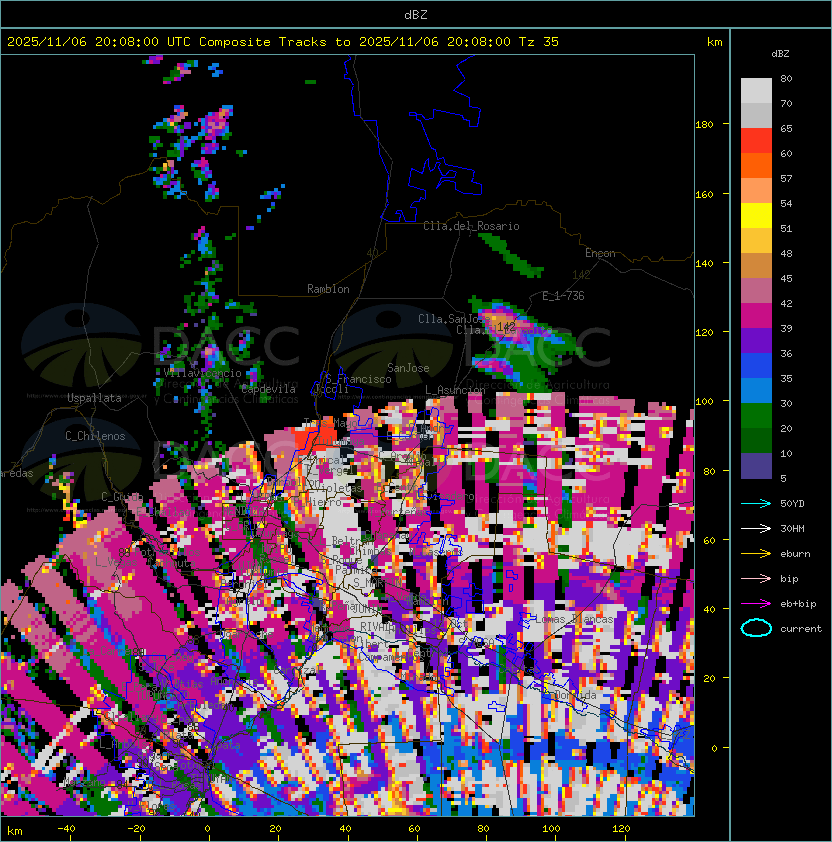Click the white 30HM arrow symbol
The image size is (832, 842).
[x=756, y=528]
